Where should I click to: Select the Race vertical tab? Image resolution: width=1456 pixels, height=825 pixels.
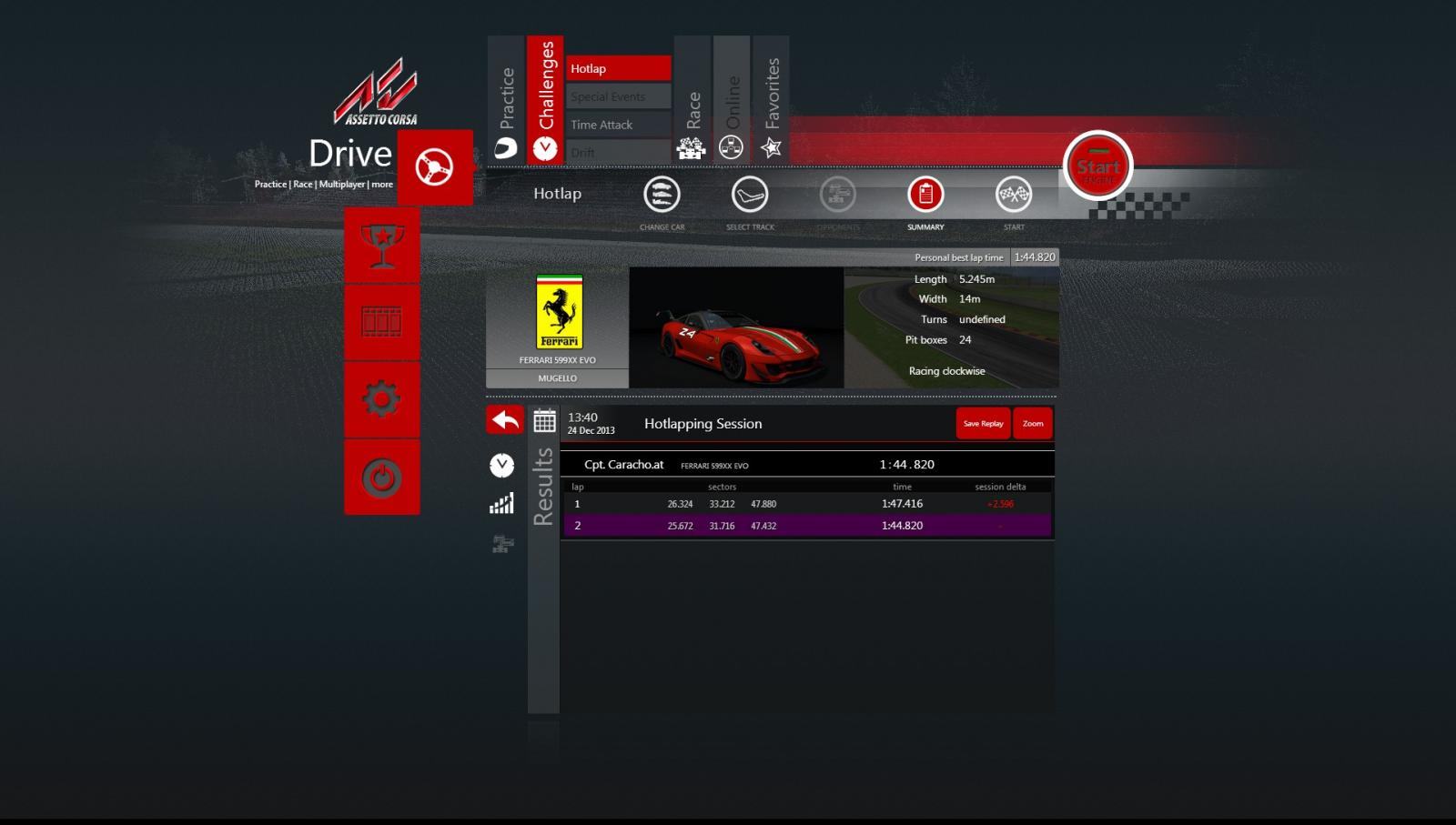point(693,100)
